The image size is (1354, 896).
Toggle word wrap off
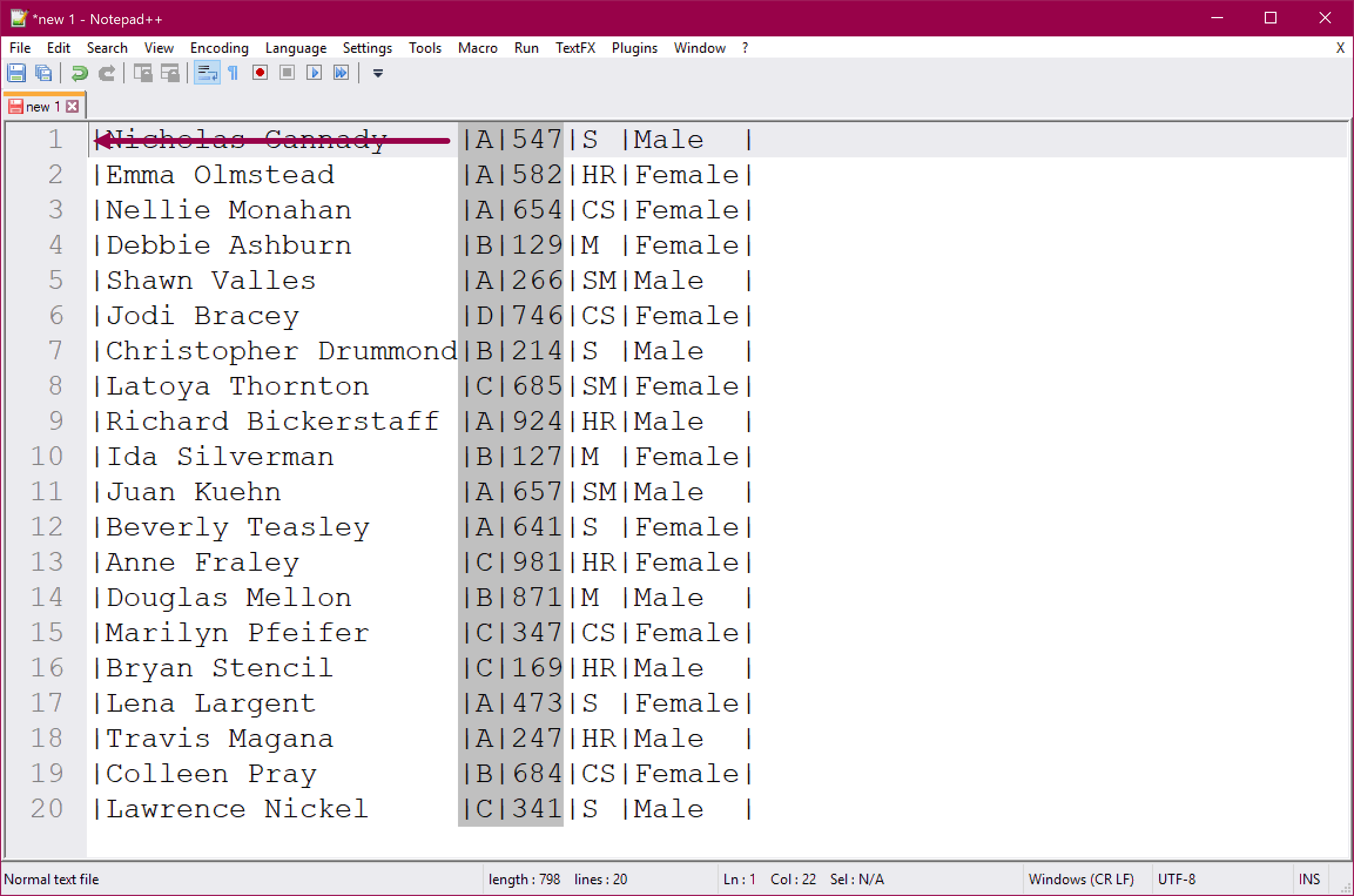(x=207, y=73)
